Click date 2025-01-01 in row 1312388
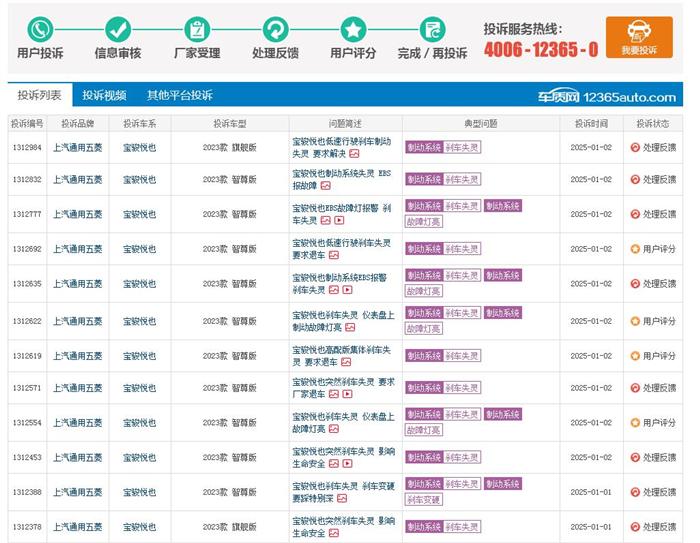 point(591,492)
